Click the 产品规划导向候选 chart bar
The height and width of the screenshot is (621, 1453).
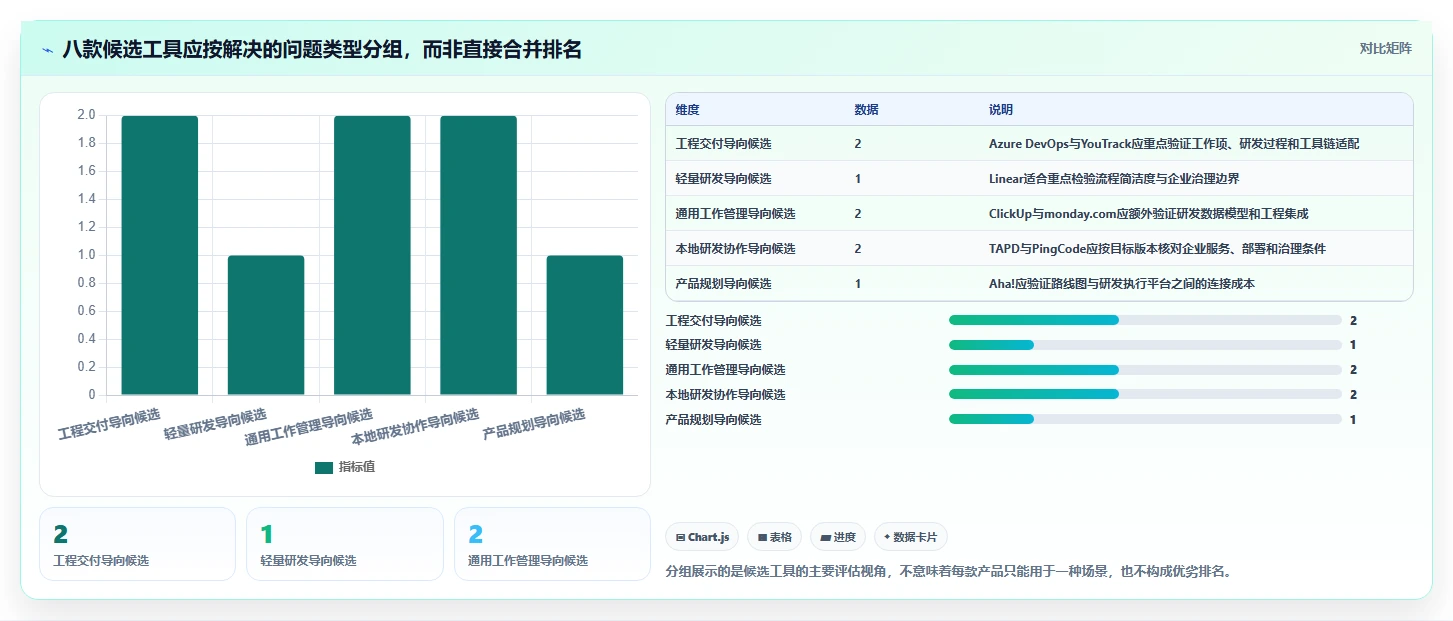tap(585, 325)
